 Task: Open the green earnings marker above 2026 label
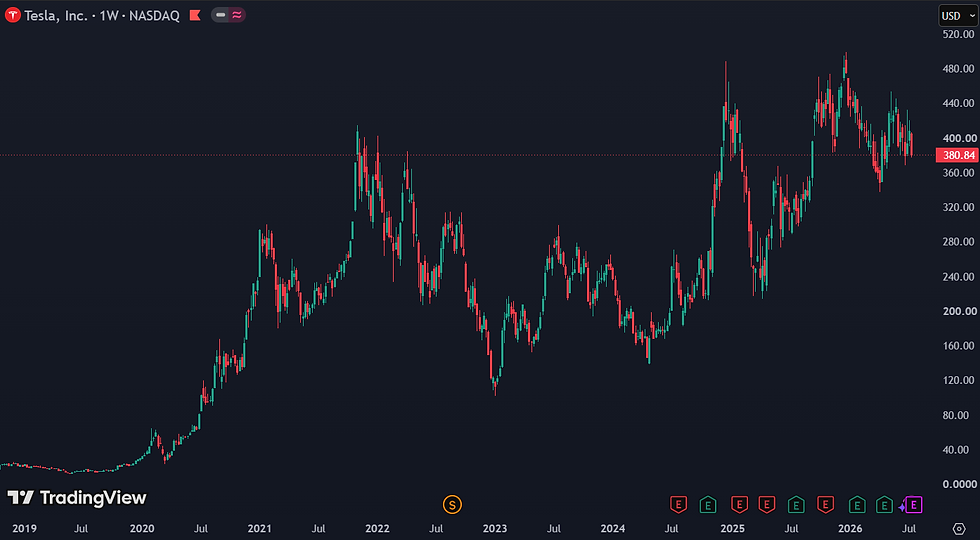pos(857,504)
